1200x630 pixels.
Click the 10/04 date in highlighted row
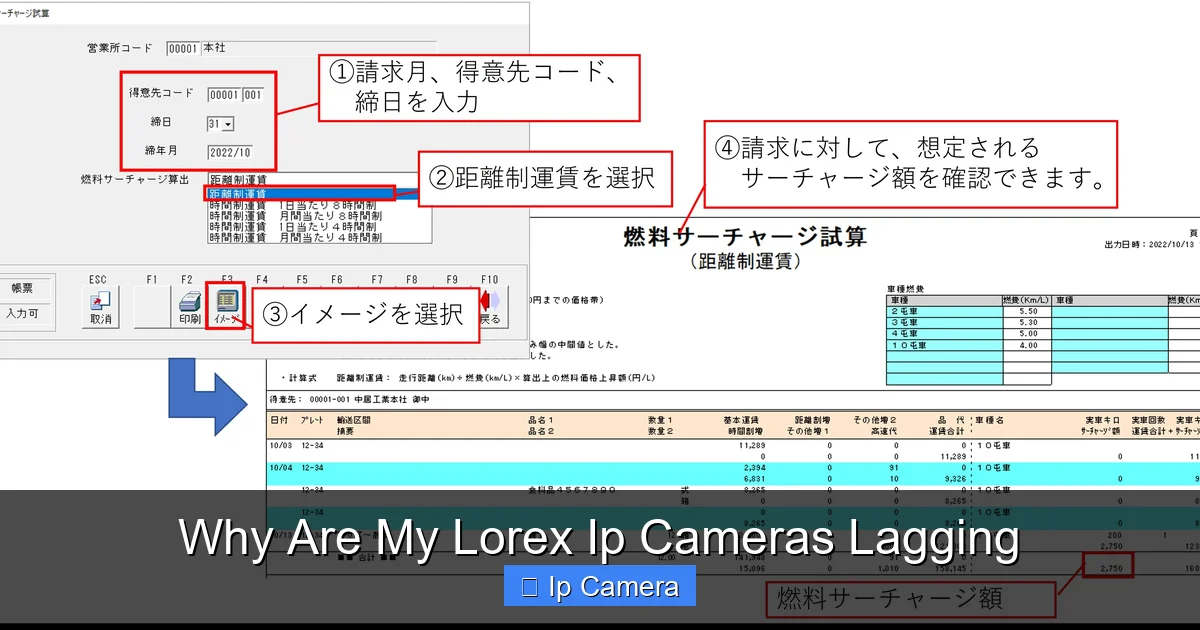click(x=280, y=467)
